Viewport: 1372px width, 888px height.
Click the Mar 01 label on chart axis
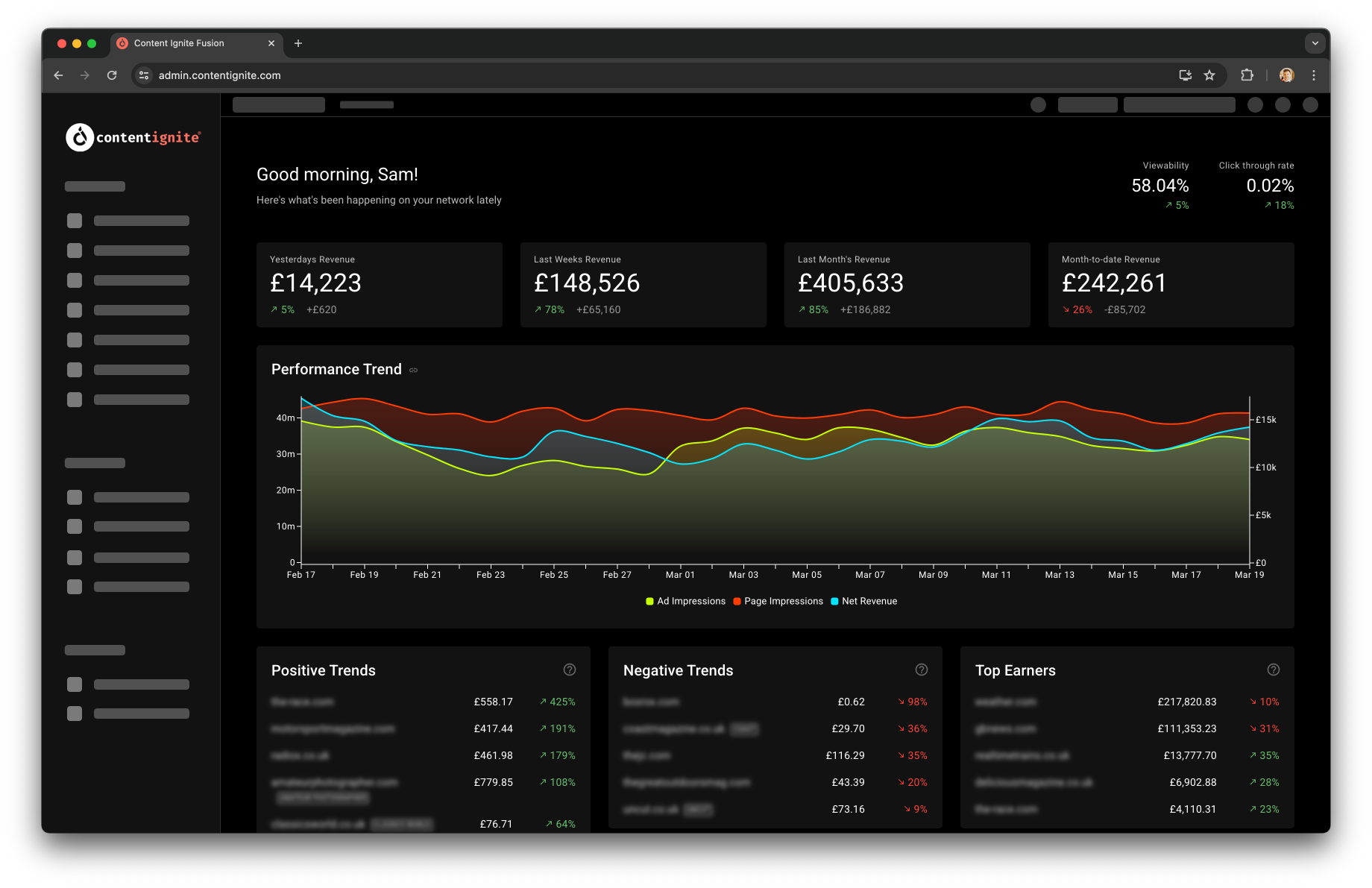(x=680, y=575)
